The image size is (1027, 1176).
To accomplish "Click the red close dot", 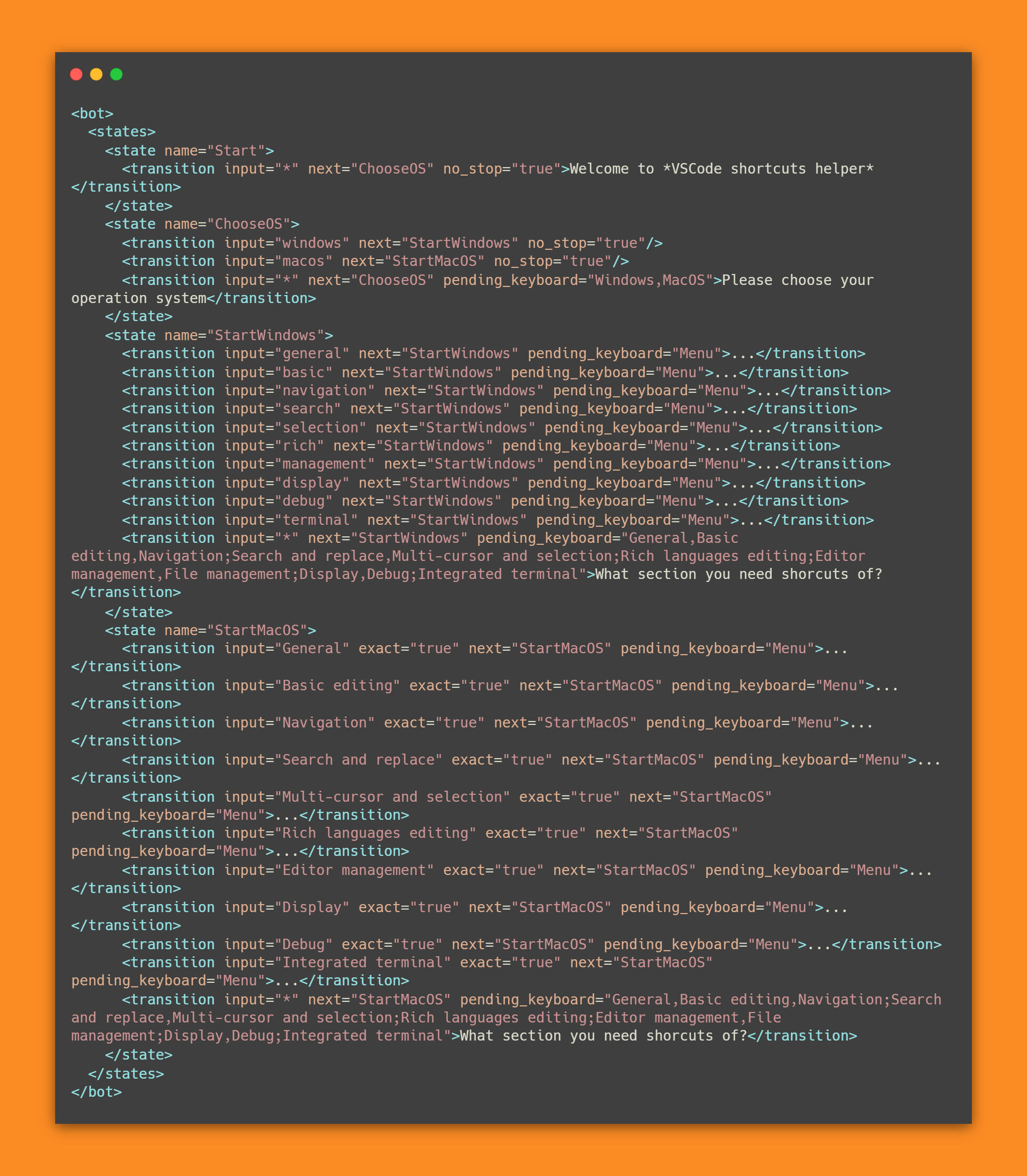I will 76,74.
